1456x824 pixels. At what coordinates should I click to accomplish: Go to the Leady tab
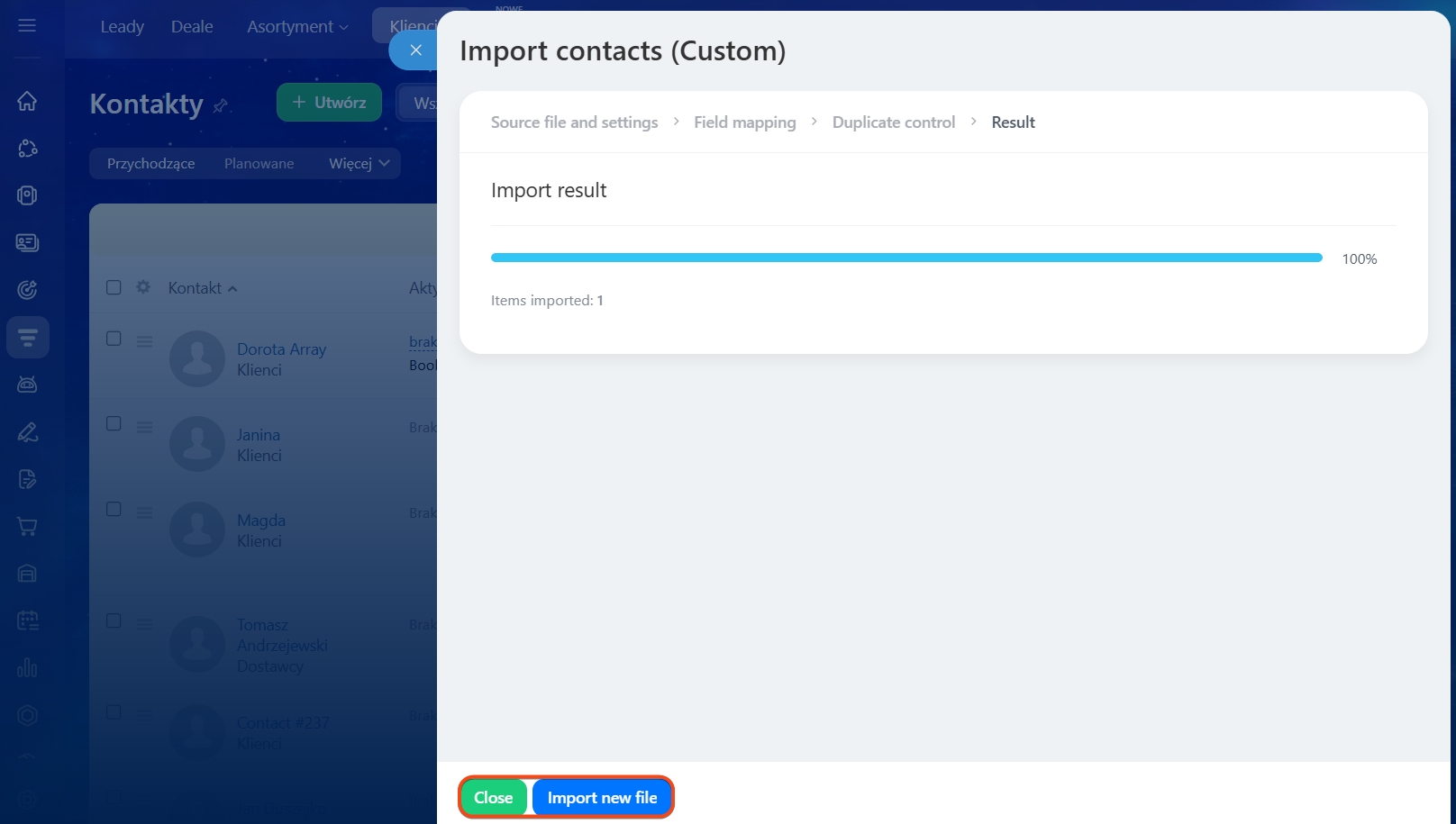(x=122, y=27)
